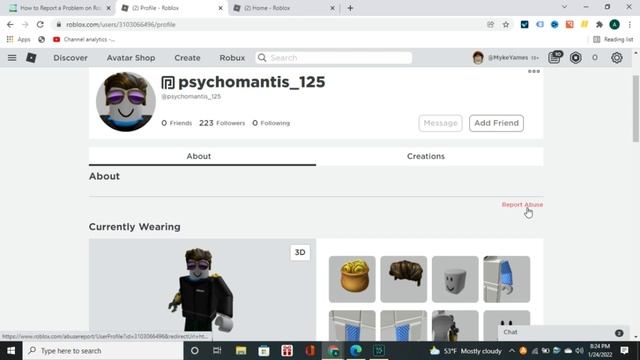Open the Chat panel bar

[563, 333]
